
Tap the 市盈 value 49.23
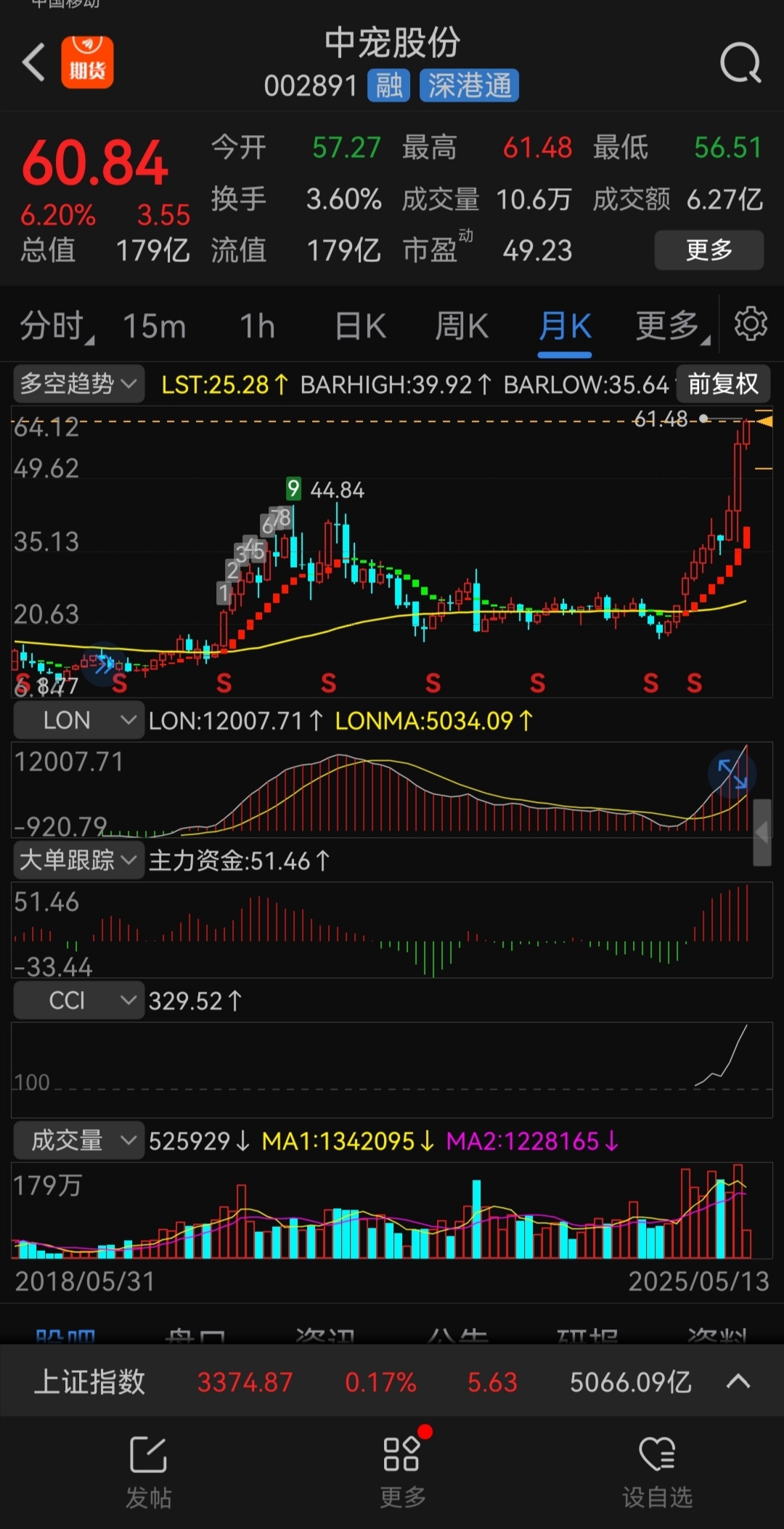tap(537, 250)
